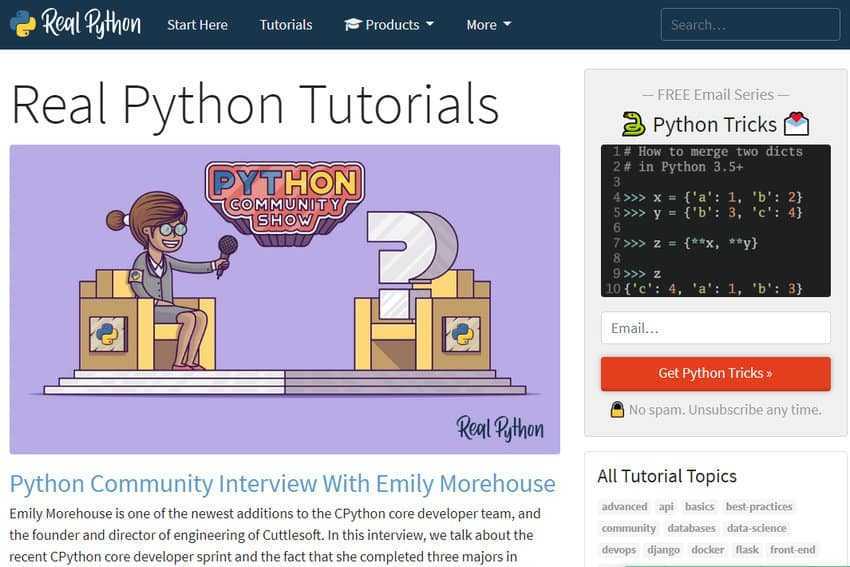Select the django topic tag
Image resolution: width=850 pixels, height=567 pixels.
click(664, 550)
